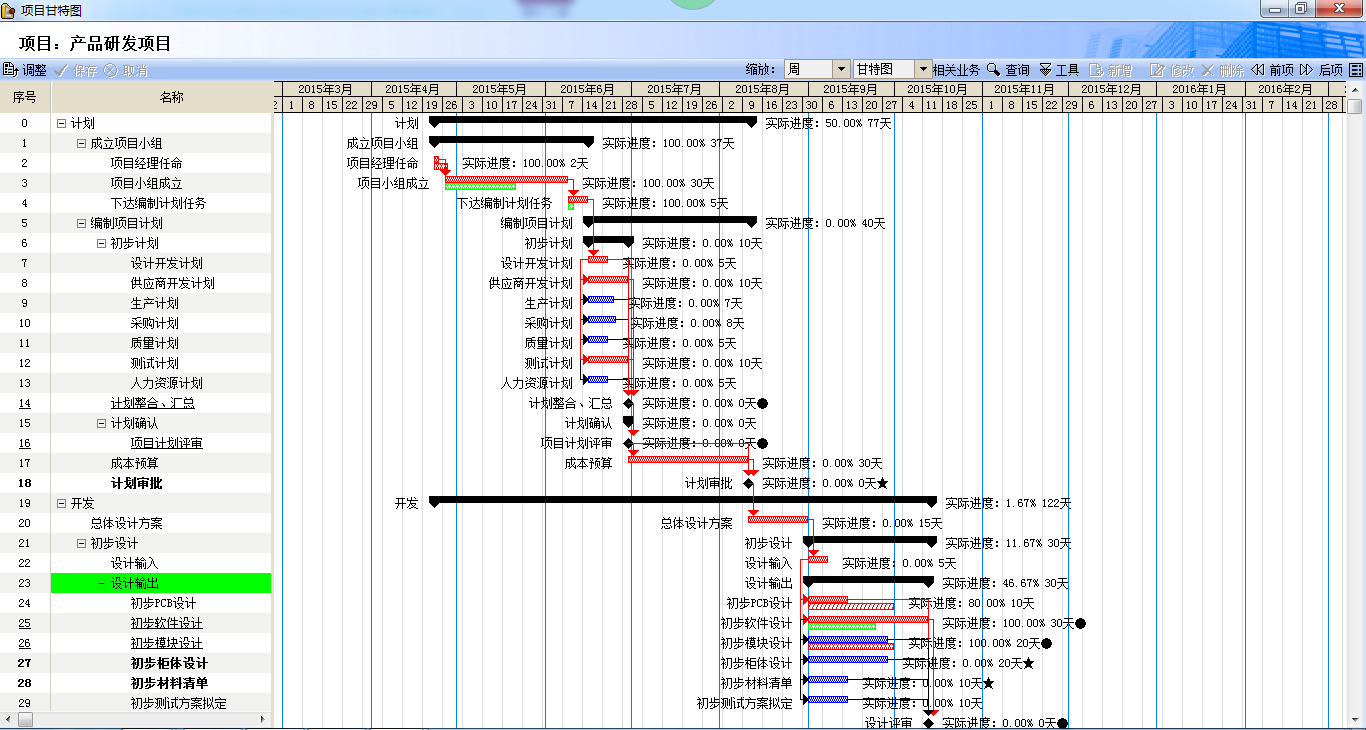
Task: Click the 名称 column header
Action: [171, 97]
